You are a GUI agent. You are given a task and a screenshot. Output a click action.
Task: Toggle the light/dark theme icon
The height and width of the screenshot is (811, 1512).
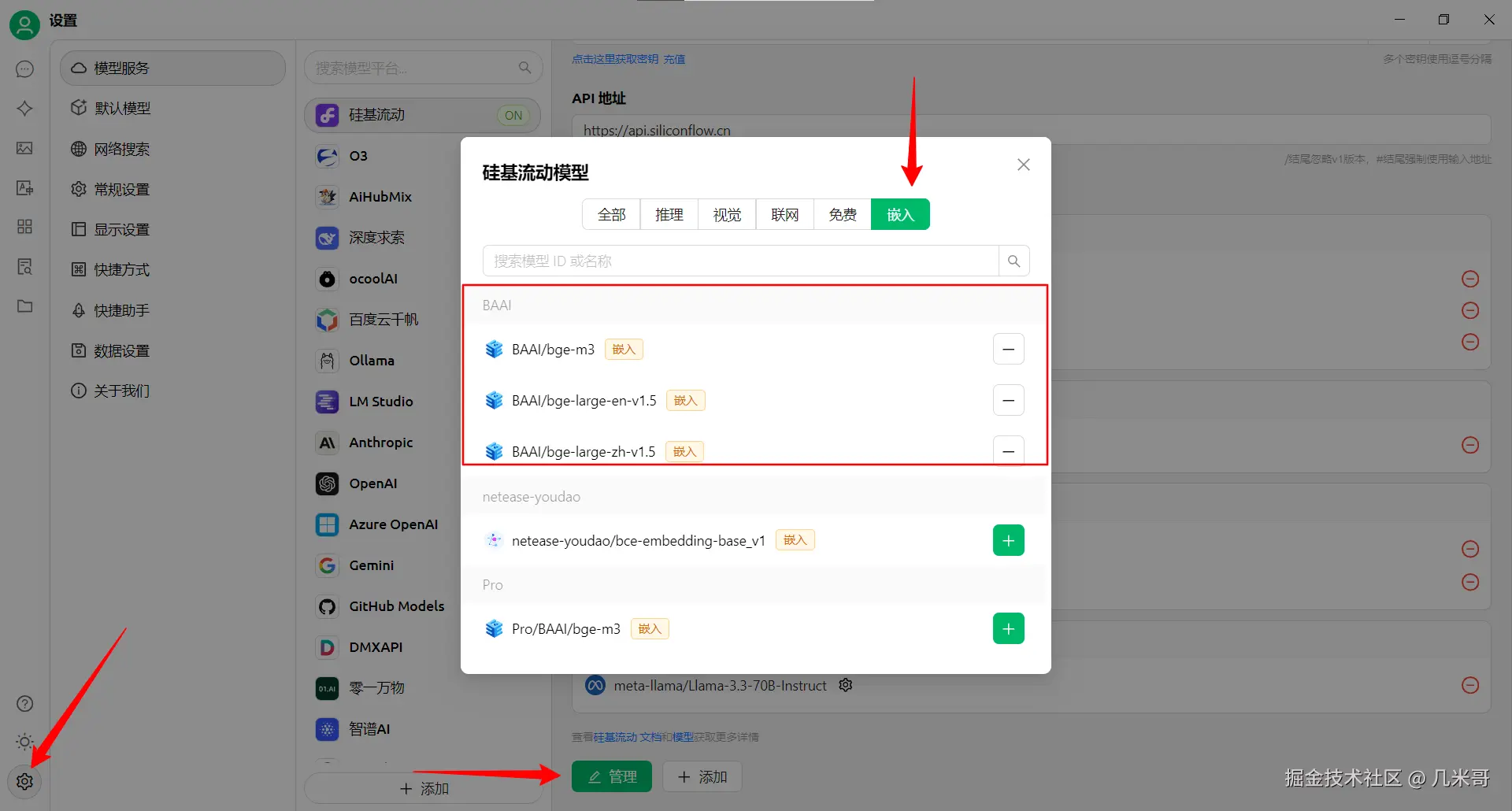24,742
